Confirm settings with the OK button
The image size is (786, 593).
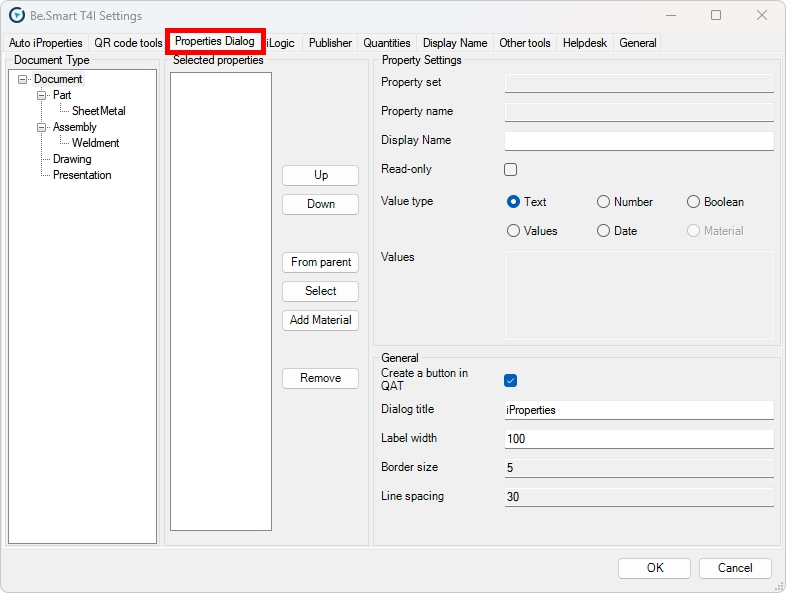(x=654, y=568)
